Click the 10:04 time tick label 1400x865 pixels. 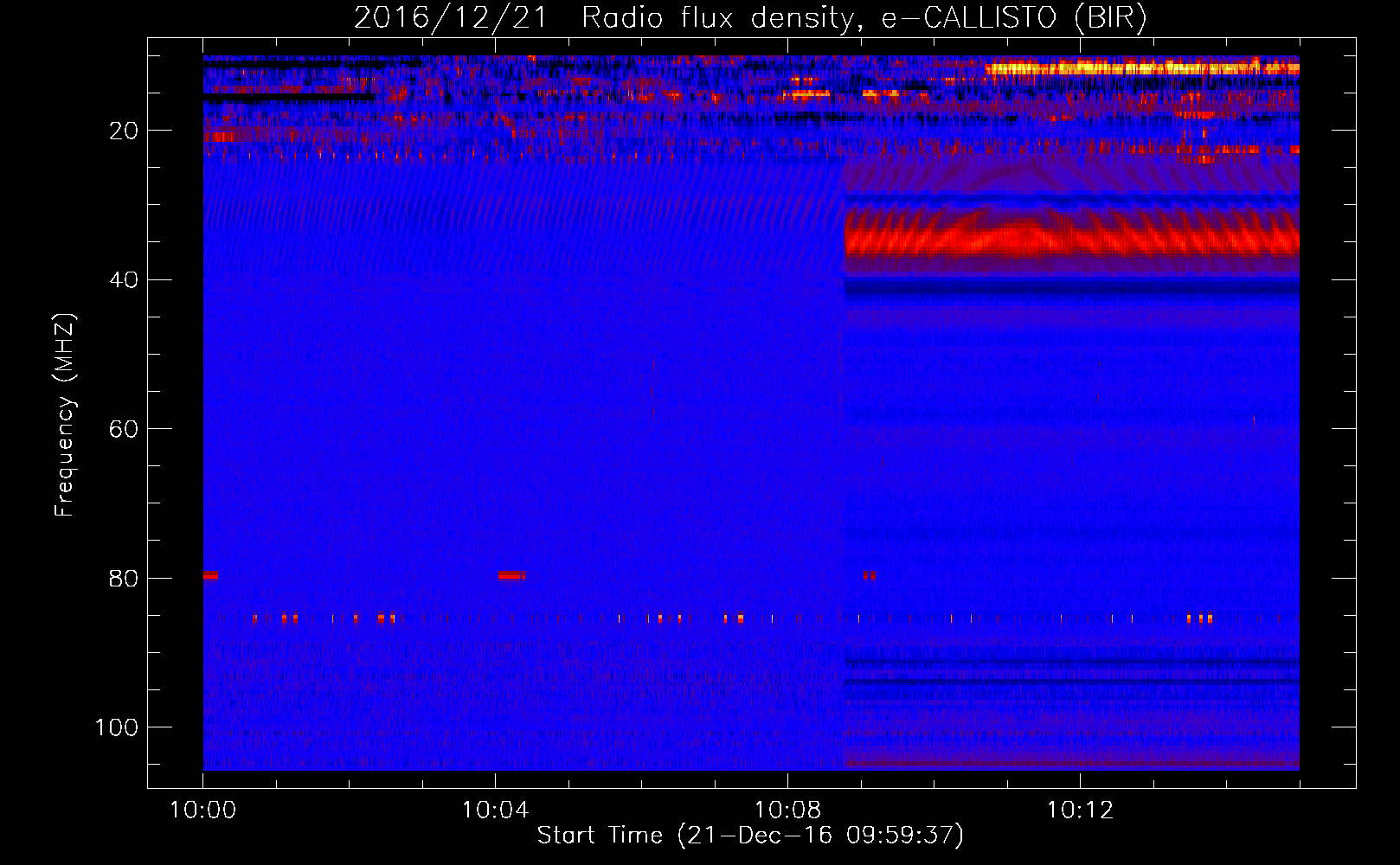(x=495, y=811)
